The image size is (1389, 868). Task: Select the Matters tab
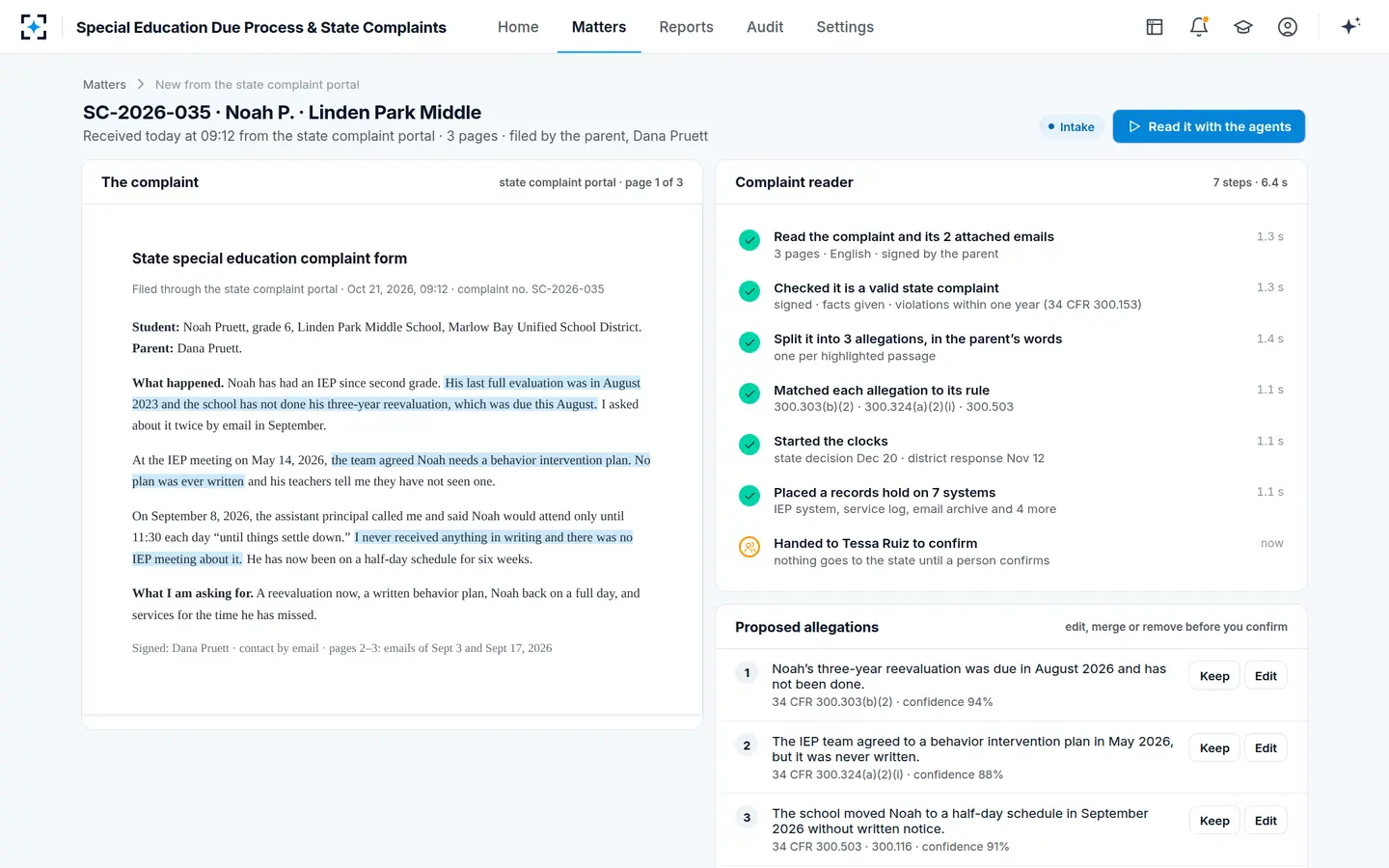tap(599, 27)
